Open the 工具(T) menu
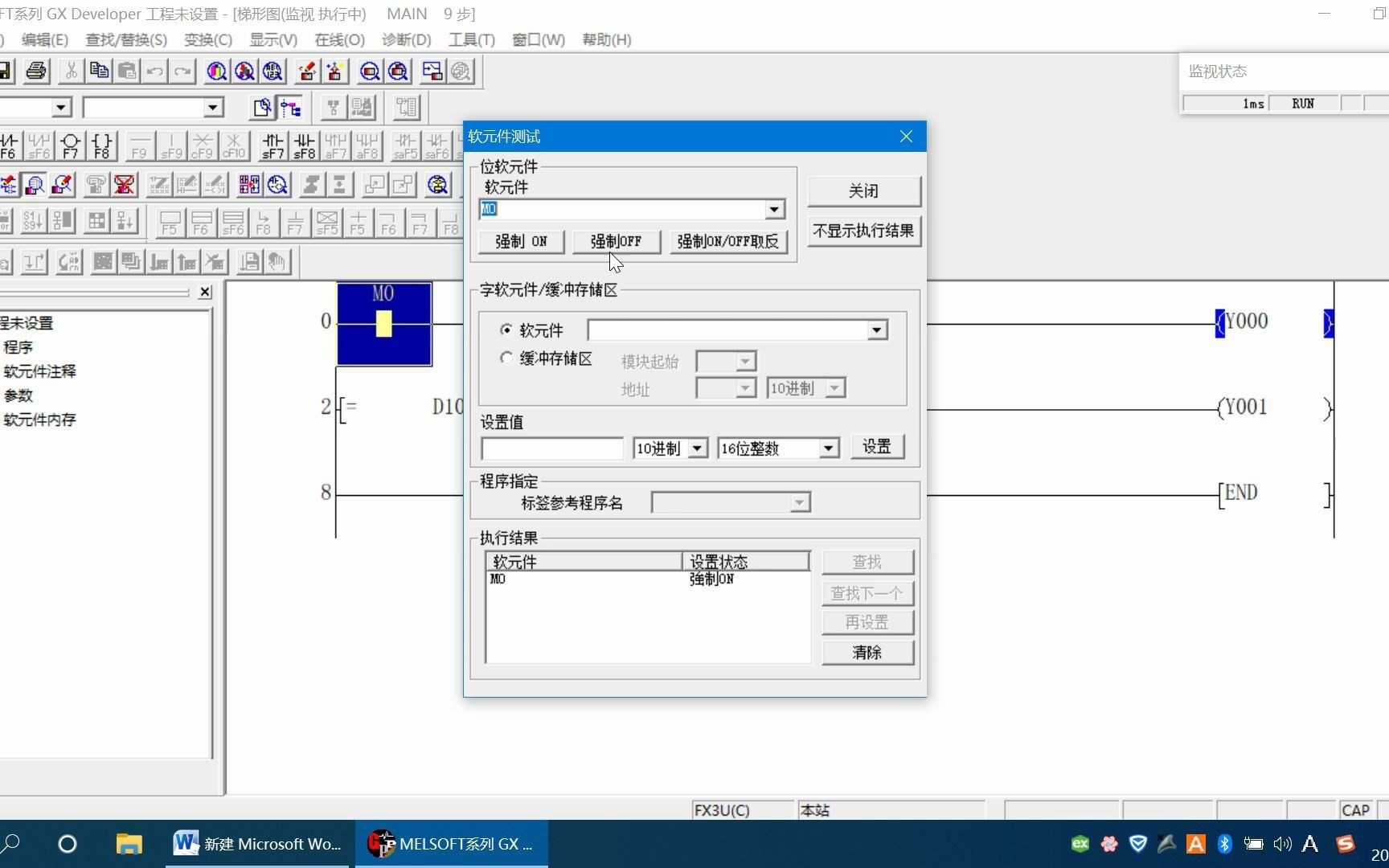This screenshot has width=1389, height=868. tap(471, 39)
